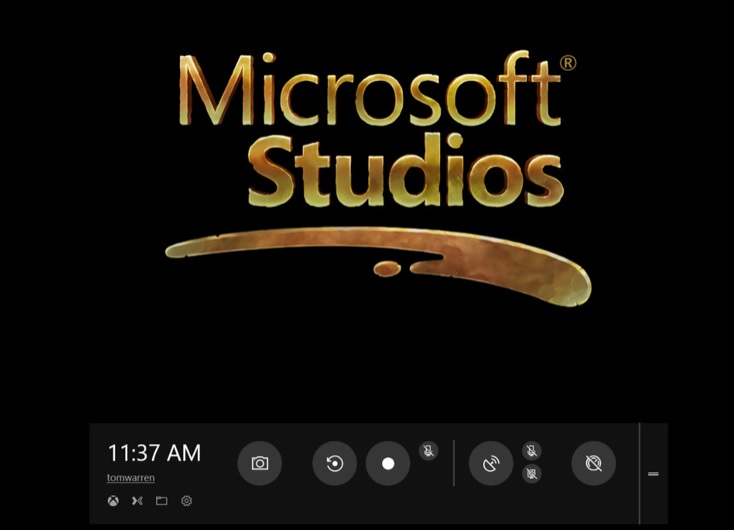Click the gold swoosh under the logo
Image resolution: width=734 pixels, height=530 pixels.
pos(380,250)
